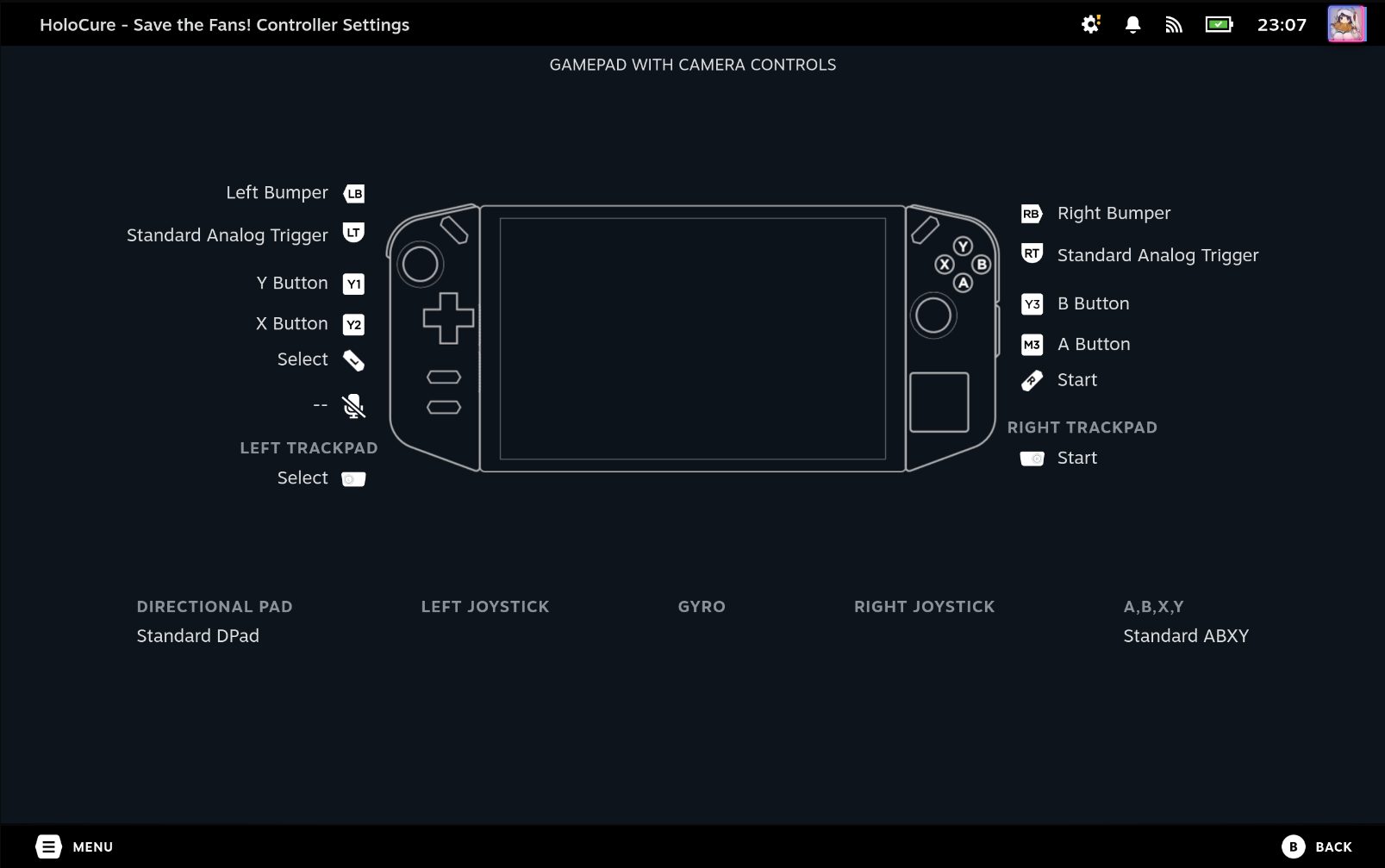Viewport: 1385px width, 868px height.
Task: Open the Directional Pad section
Action: click(215, 607)
